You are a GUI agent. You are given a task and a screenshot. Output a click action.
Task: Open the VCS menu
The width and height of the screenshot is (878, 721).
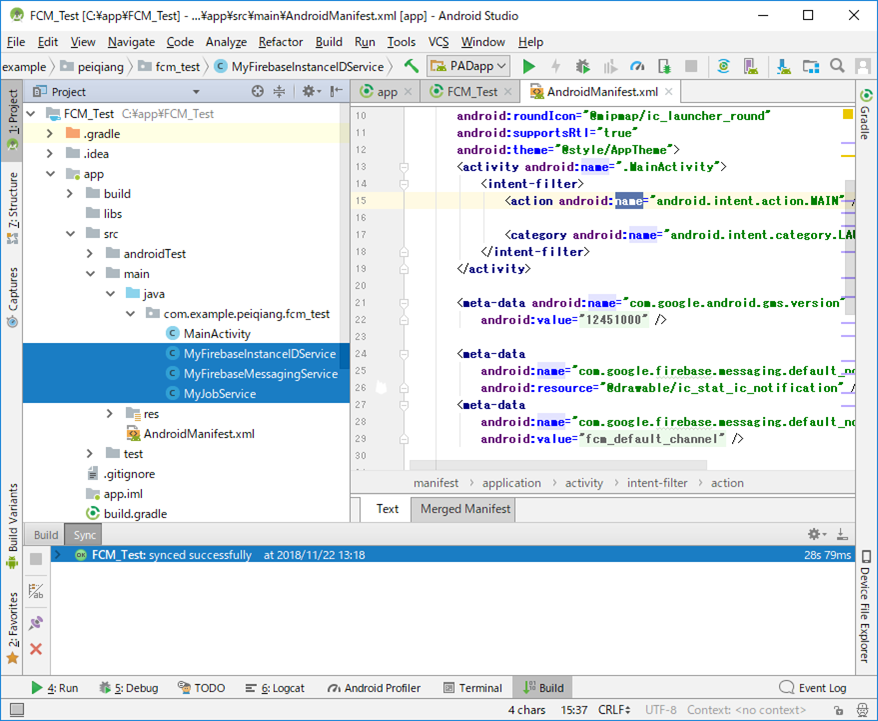438,42
